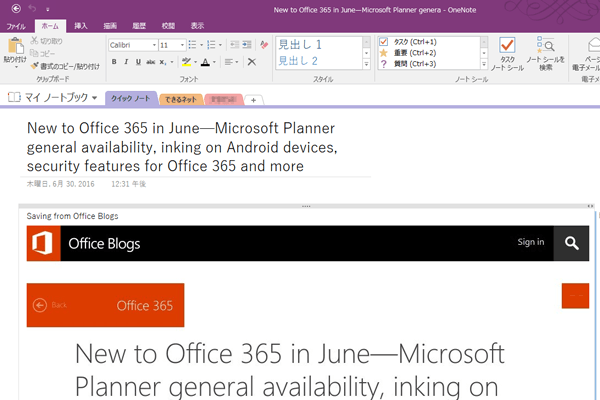
Task: Apply the black font color
Action: pos(205,62)
